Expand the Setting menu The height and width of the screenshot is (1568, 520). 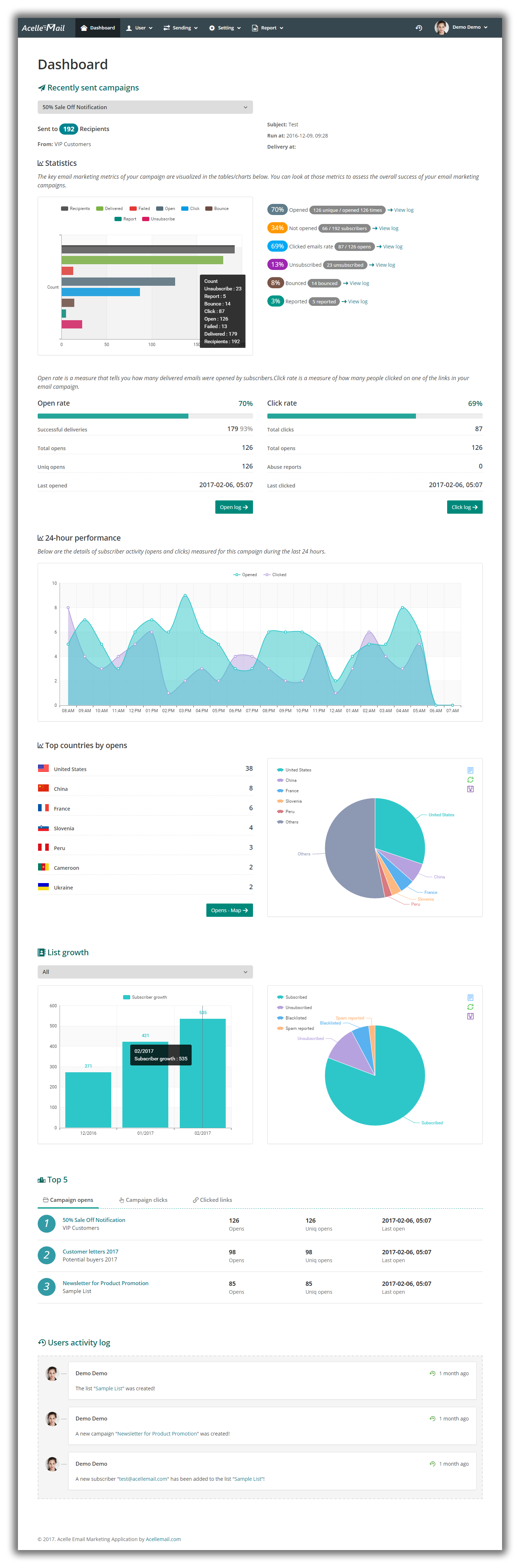click(225, 28)
